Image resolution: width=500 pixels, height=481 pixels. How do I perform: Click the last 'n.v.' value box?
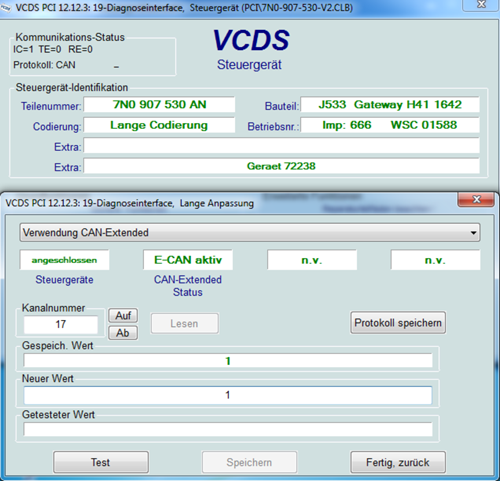pos(435,260)
